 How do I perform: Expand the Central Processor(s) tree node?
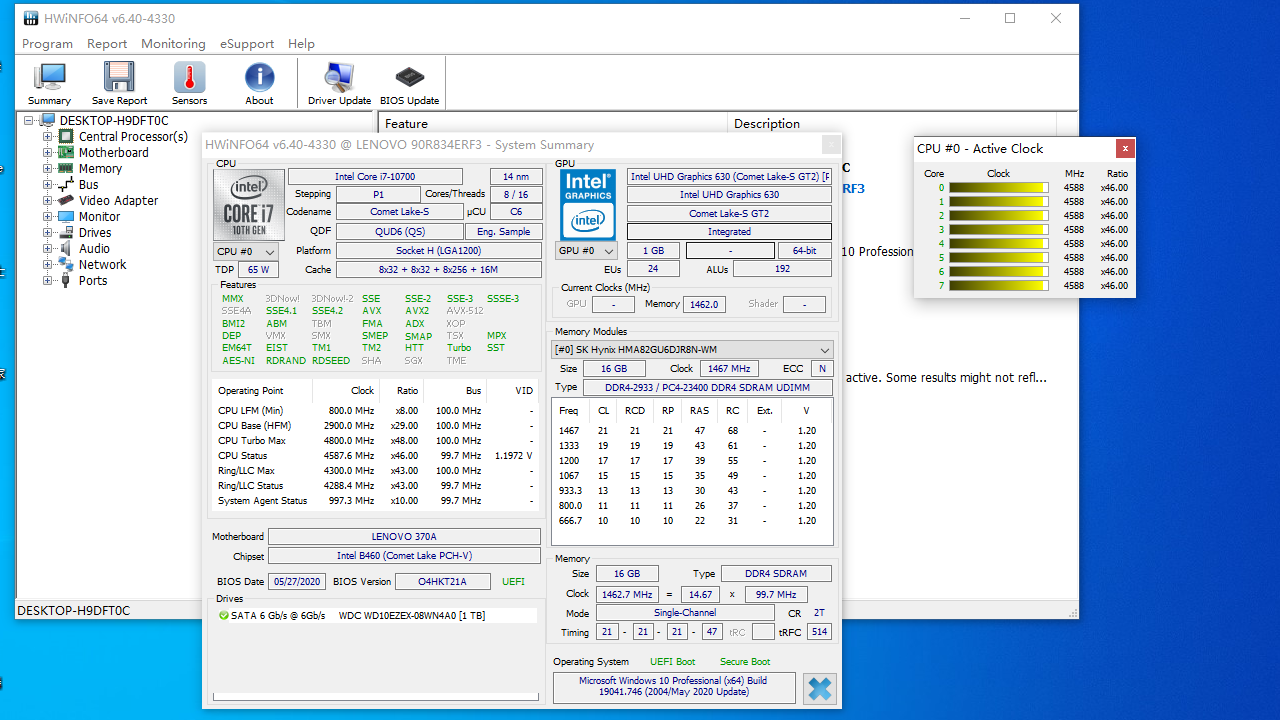tap(47, 137)
